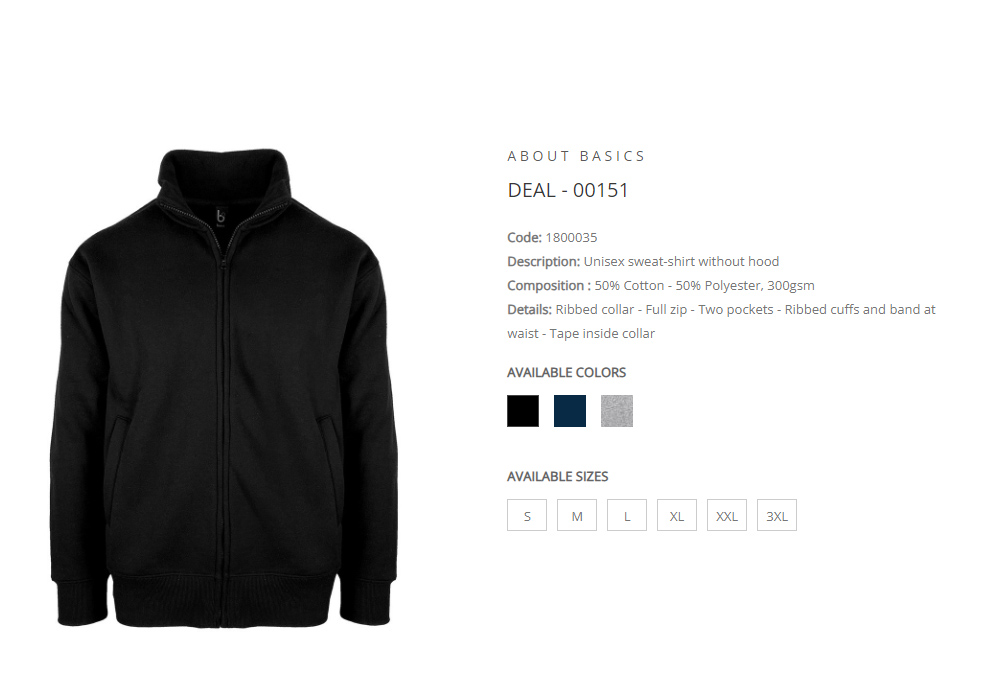Viewport: 991px width, 686px height.
Task: Click the ABOUT BASICS brand heading
Action: point(576,156)
